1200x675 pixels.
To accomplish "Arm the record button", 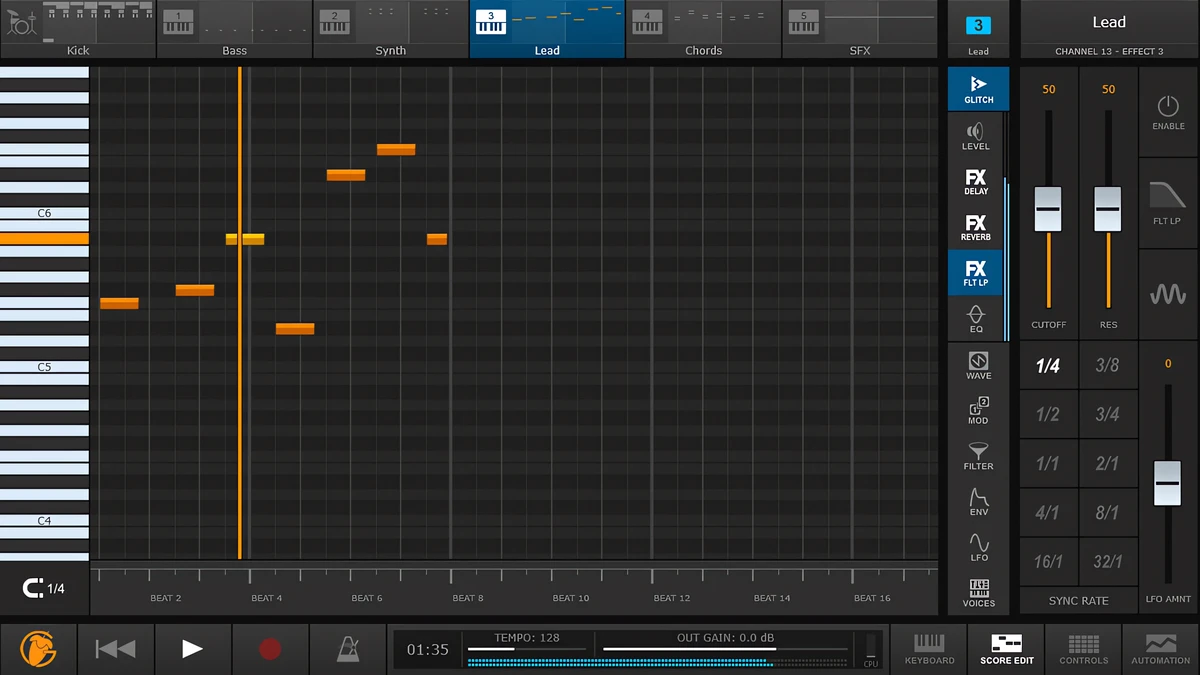I will 270,649.
